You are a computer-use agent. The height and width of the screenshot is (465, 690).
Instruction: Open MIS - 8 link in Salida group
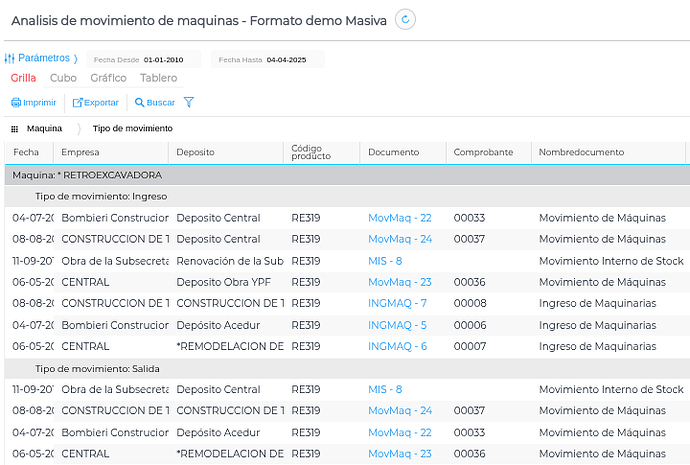pos(385,389)
